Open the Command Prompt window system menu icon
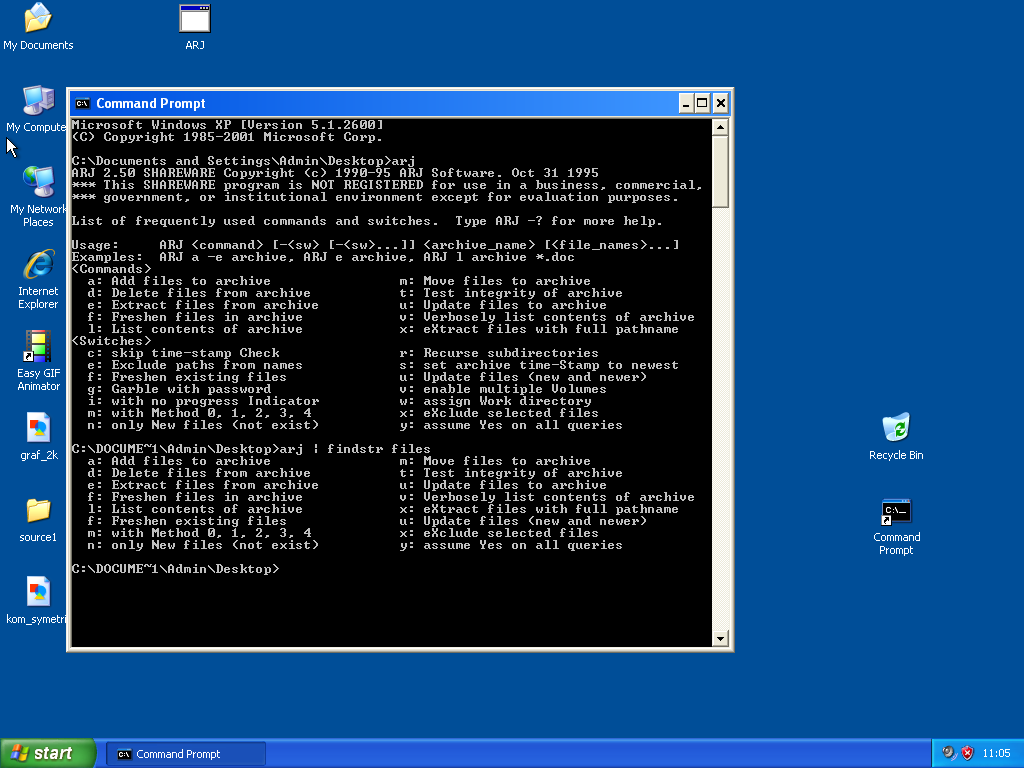Image resolution: width=1024 pixels, height=768 pixels. point(82,103)
